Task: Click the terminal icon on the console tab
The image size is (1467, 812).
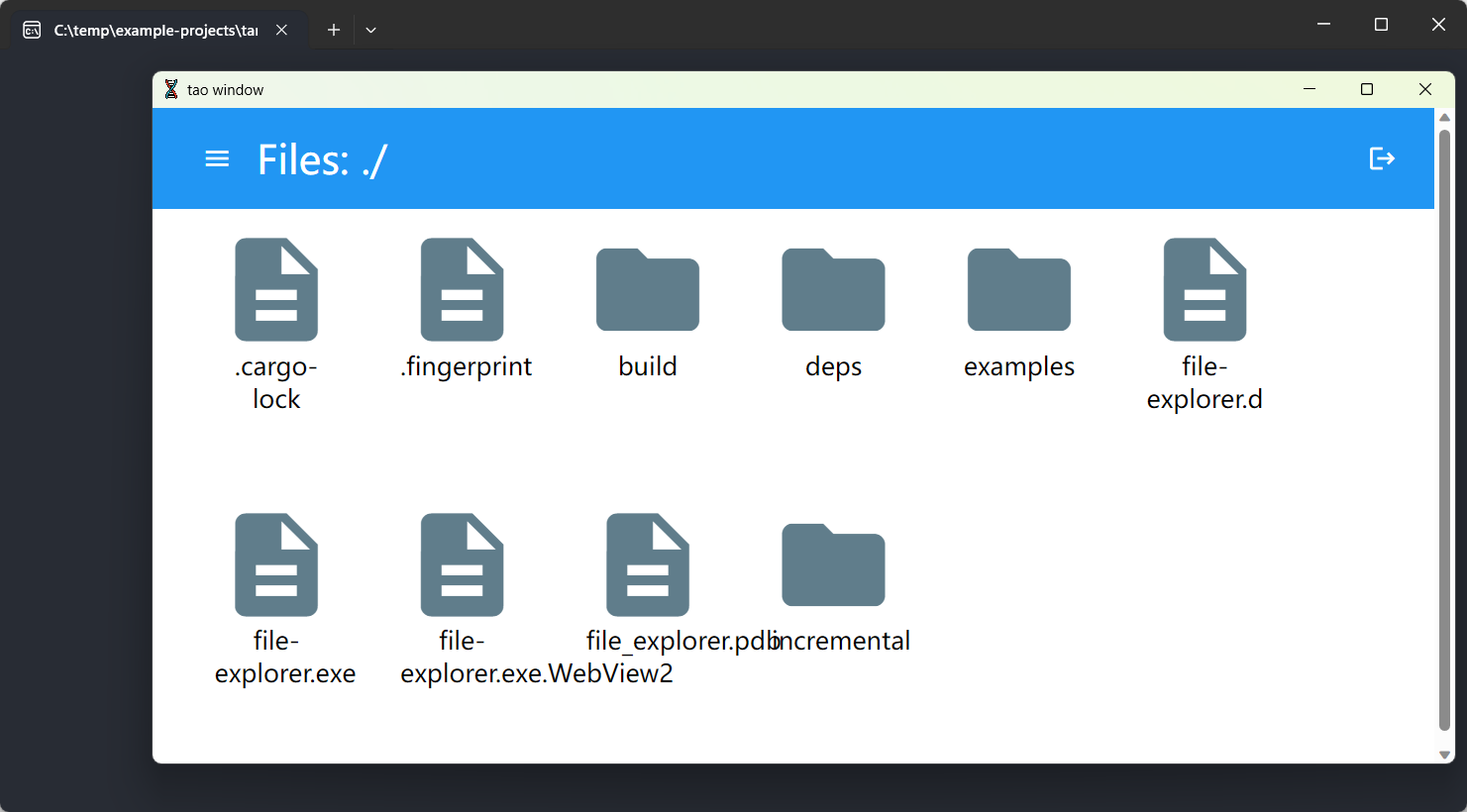Action: (30, 30)
